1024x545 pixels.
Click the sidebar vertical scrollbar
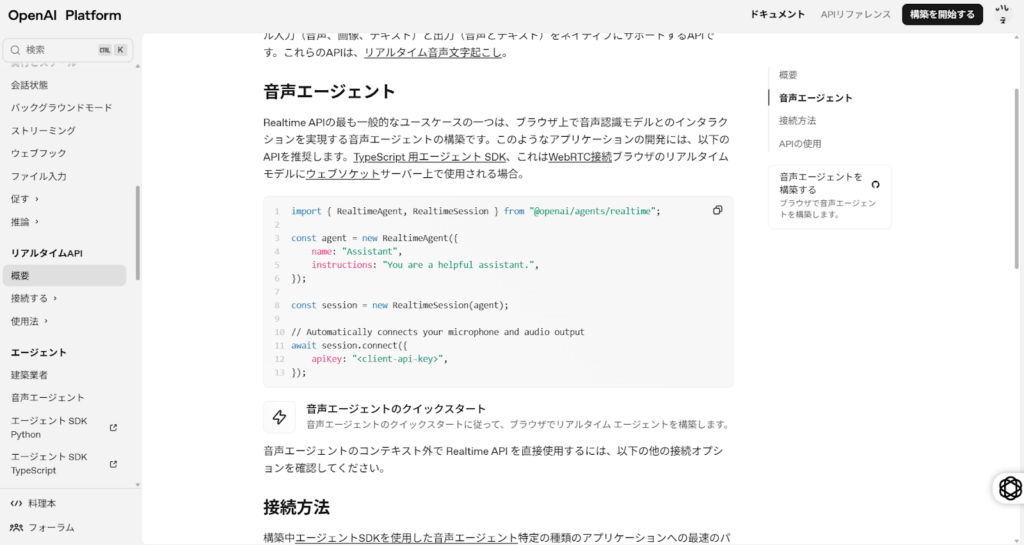click(138, 233)
